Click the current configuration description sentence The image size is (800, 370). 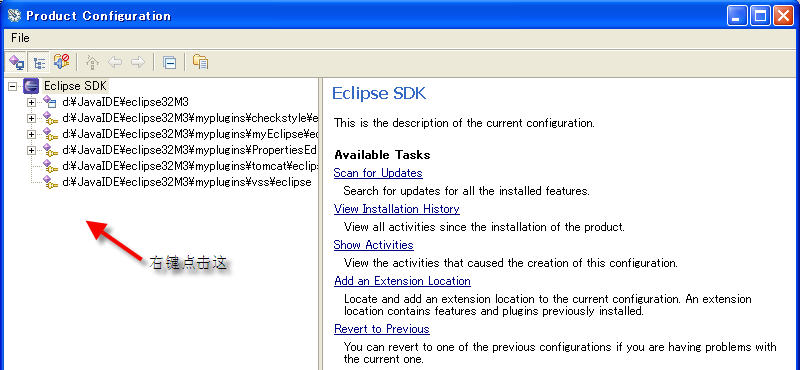(464, 123)
